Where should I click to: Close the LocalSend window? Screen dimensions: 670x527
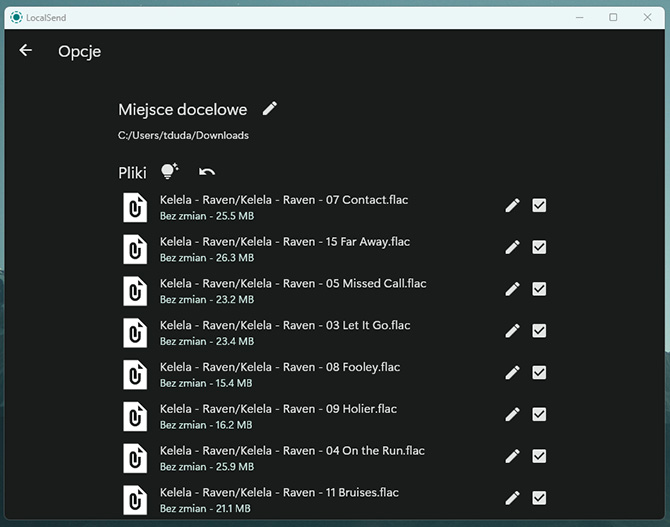click(647, 18)
